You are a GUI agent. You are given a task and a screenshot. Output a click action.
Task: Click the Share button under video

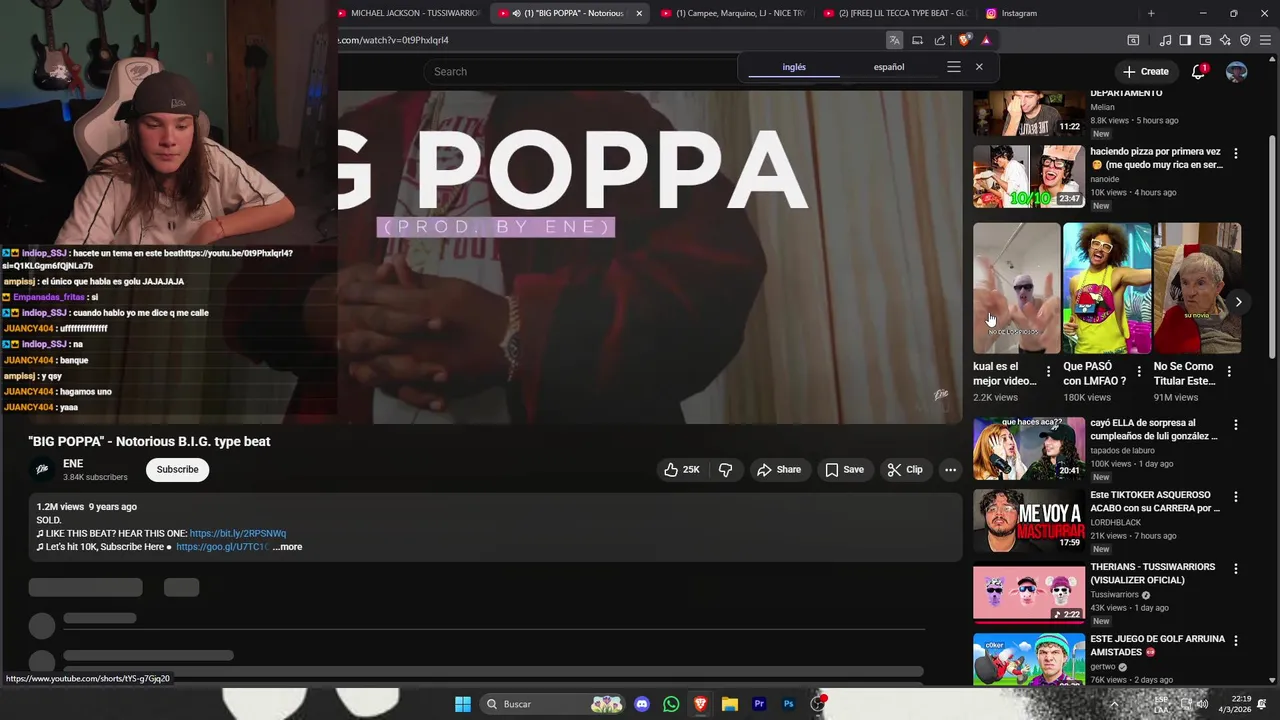[x=779, y=470]
